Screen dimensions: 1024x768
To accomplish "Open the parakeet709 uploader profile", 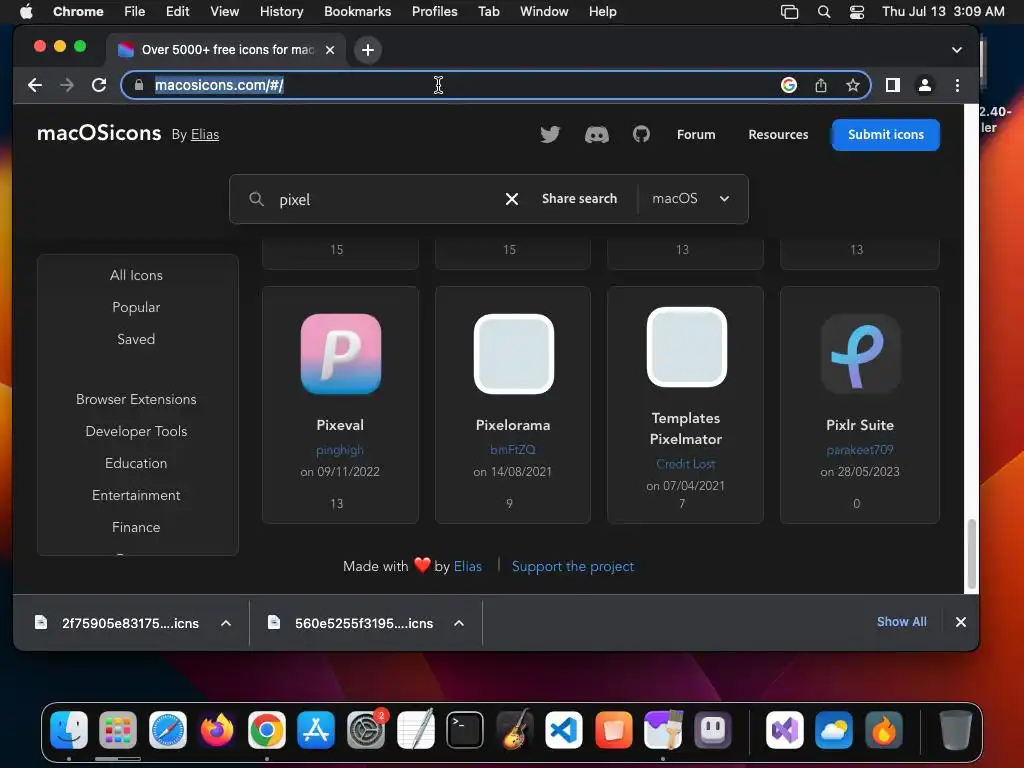I will coord(860,450).
